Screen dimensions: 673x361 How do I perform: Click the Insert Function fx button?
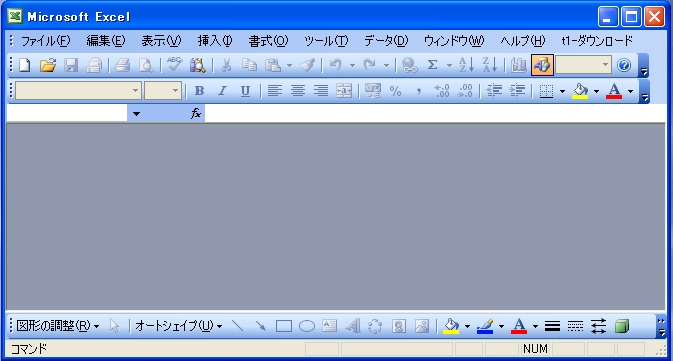[x=196, y=113]
